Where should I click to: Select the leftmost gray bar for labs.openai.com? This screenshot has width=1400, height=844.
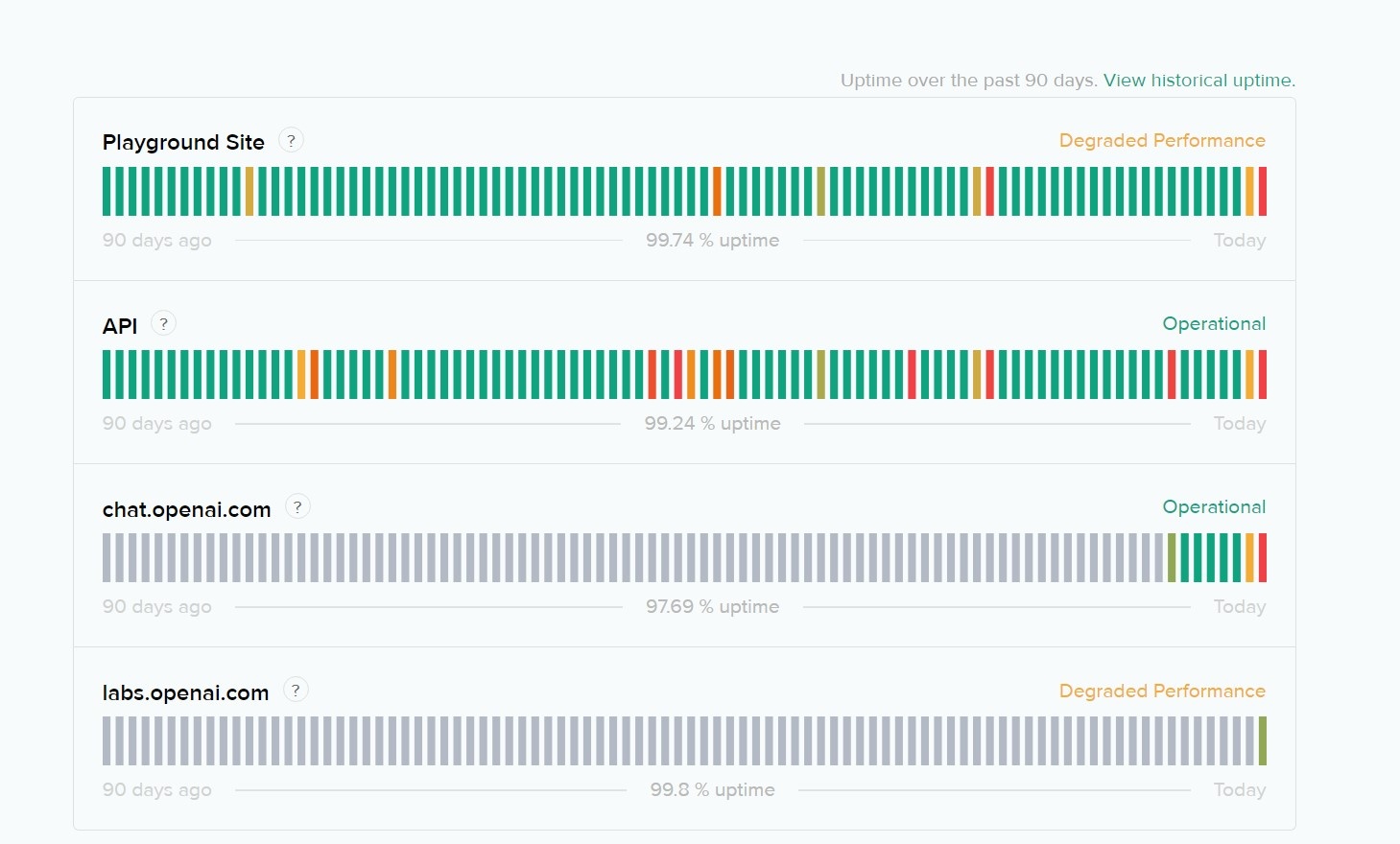click(x=107, y=740)
